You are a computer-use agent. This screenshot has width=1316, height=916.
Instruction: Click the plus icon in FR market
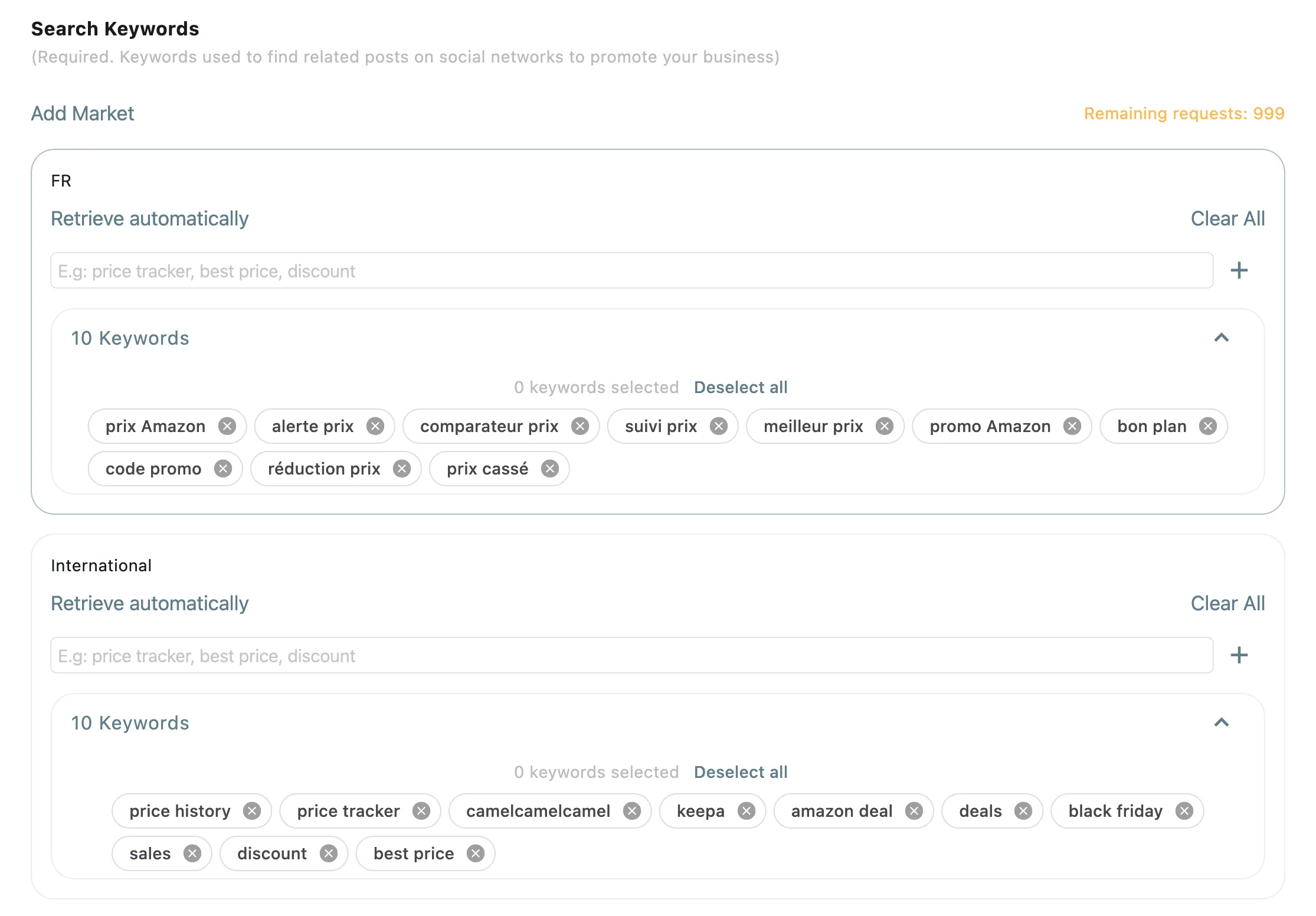click(x=1239, y=270)
